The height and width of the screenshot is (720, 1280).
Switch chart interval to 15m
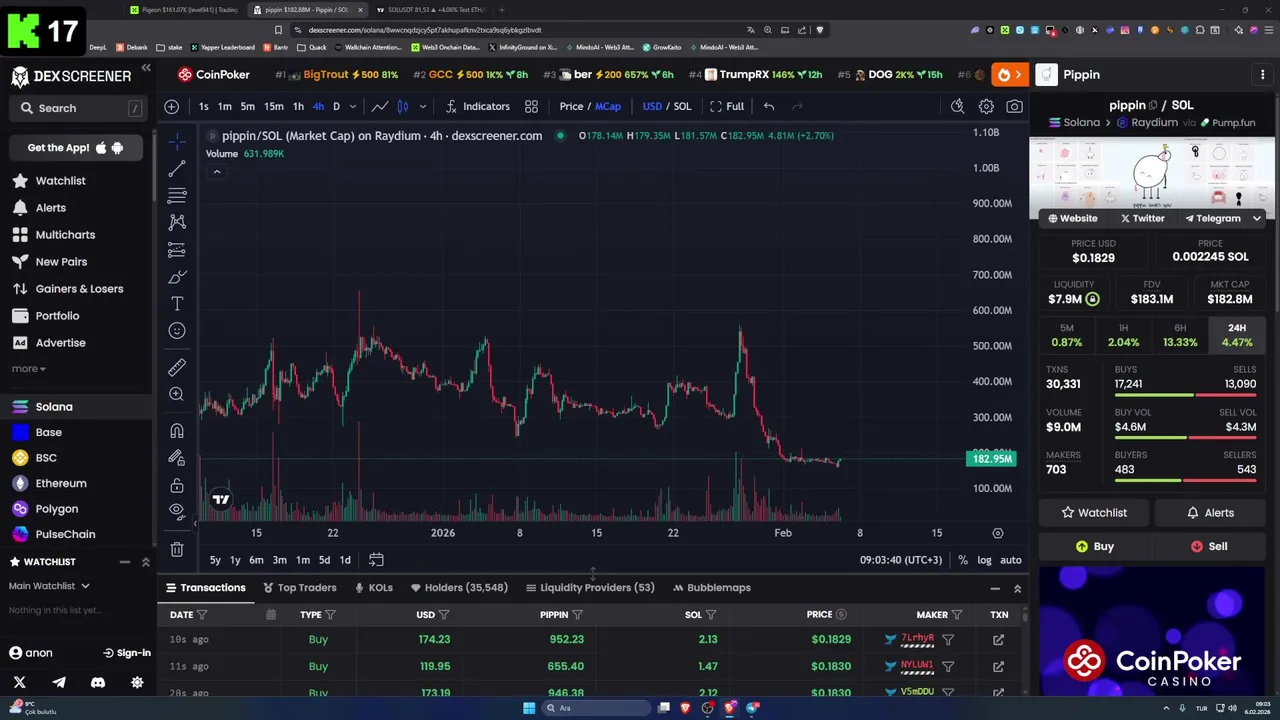click(273, 106)
